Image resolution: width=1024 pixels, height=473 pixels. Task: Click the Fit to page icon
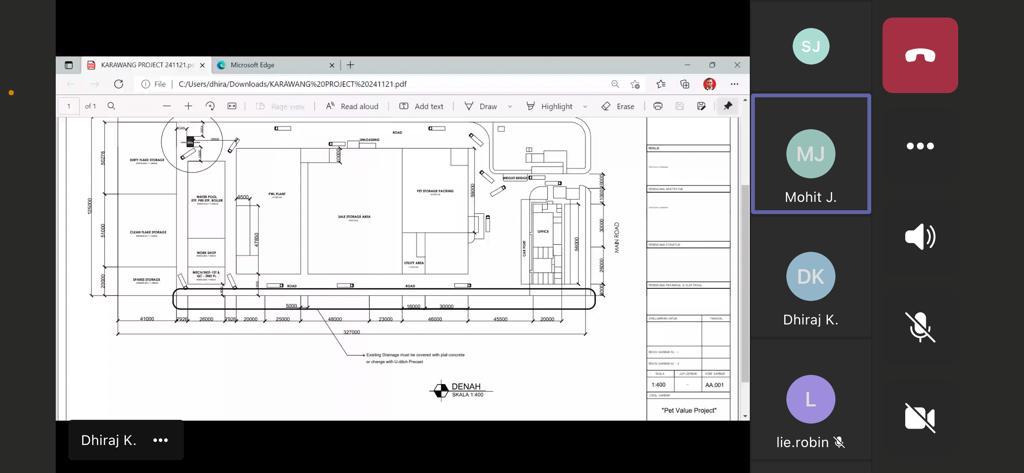(232, 106)
